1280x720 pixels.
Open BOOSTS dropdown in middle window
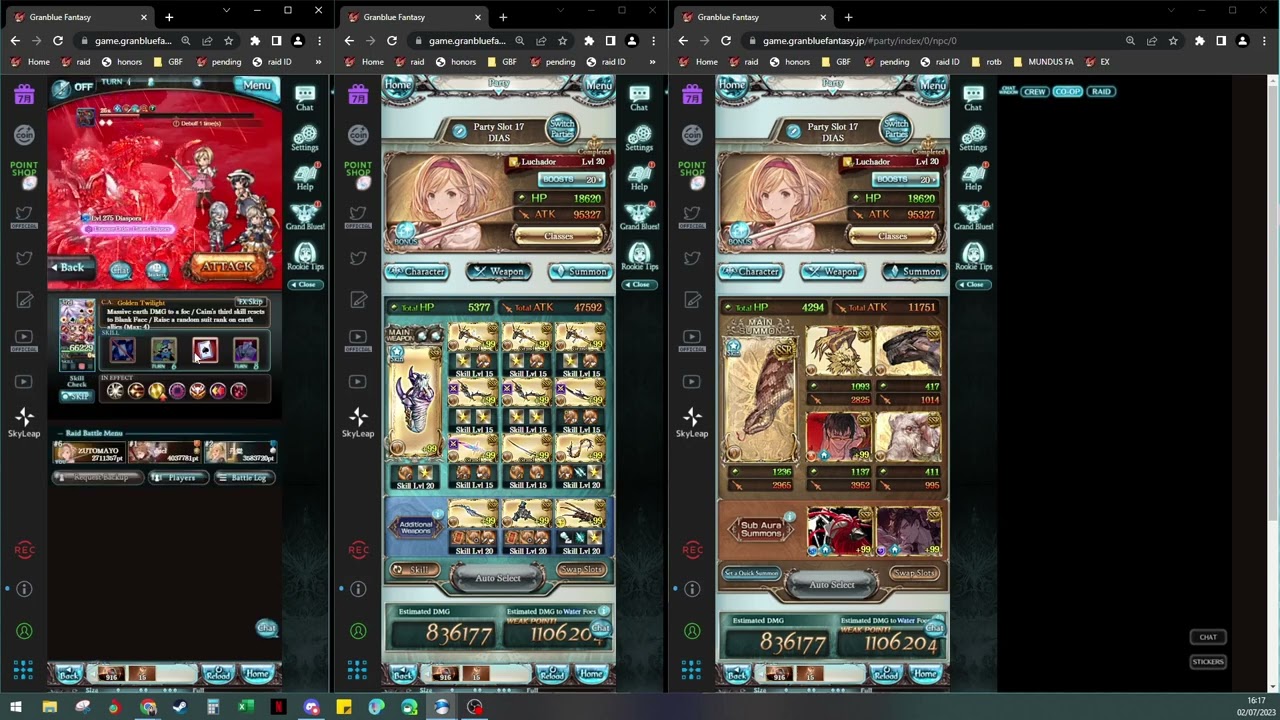pyautogui.click(x=572, y=179)
